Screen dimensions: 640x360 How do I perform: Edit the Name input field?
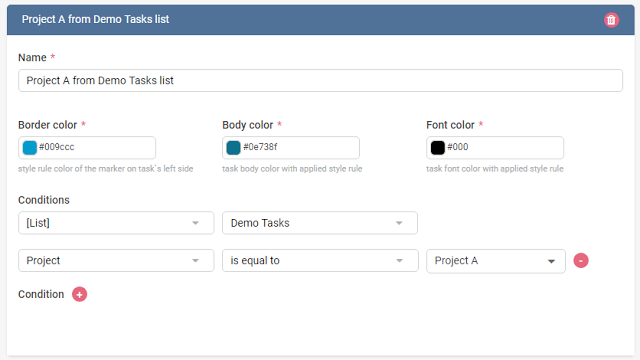pyautogui.click(x=320, y=80)
